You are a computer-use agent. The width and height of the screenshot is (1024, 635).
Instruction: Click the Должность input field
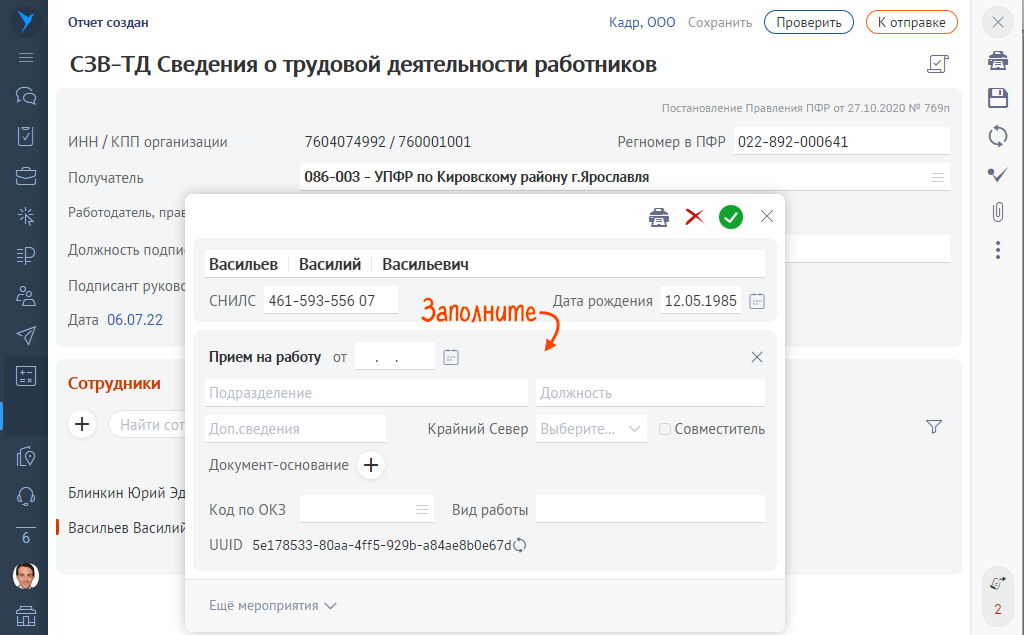click(x=650, y=393)
